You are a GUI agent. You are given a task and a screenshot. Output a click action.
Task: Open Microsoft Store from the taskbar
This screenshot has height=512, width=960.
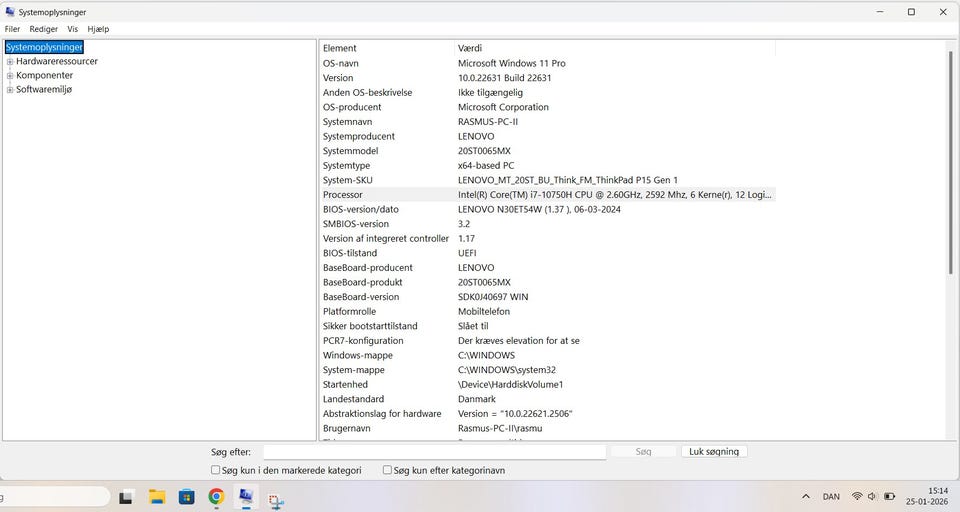187,497
